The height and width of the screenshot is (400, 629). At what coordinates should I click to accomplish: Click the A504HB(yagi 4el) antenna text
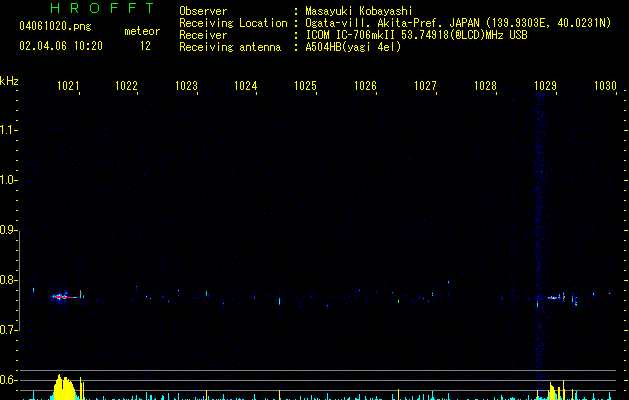click(353, 47)
